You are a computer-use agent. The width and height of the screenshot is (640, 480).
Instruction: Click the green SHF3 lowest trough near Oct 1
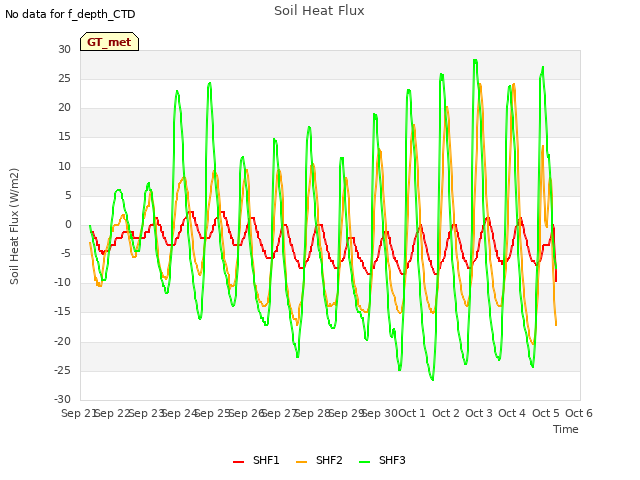click(x=432, y=380)
